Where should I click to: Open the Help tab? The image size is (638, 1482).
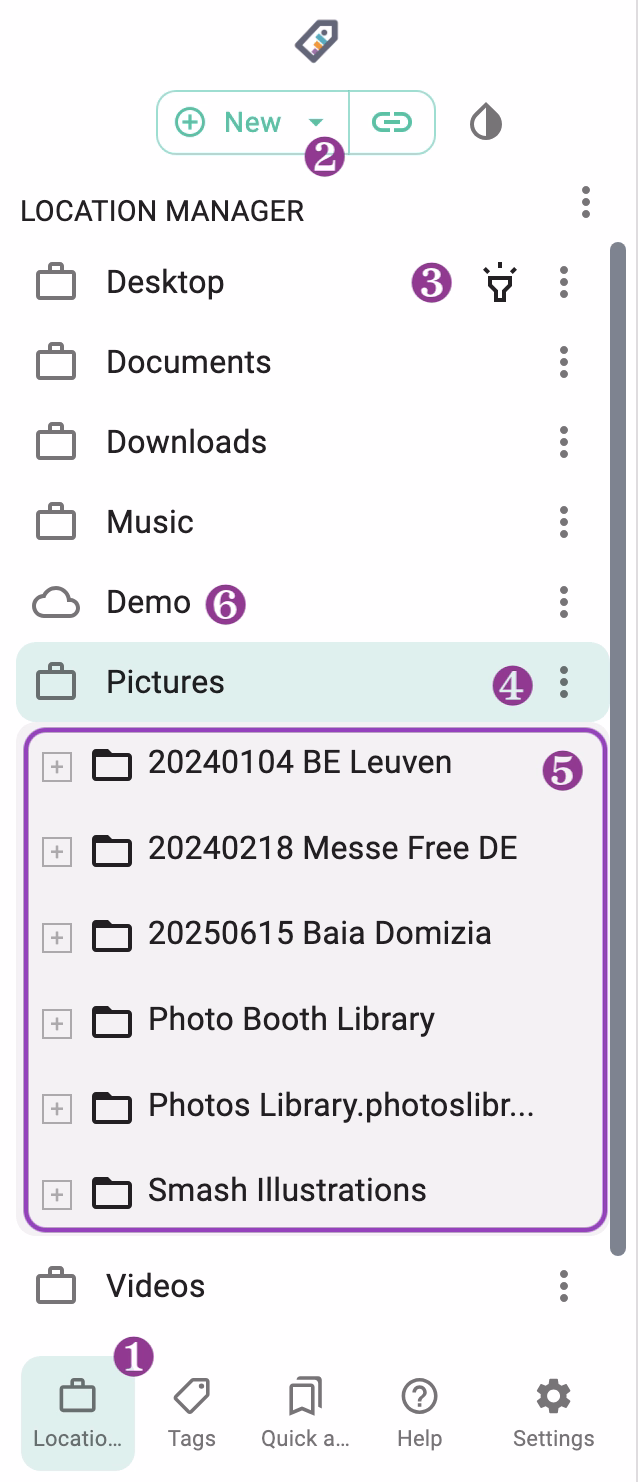(x=419, y=1413)
